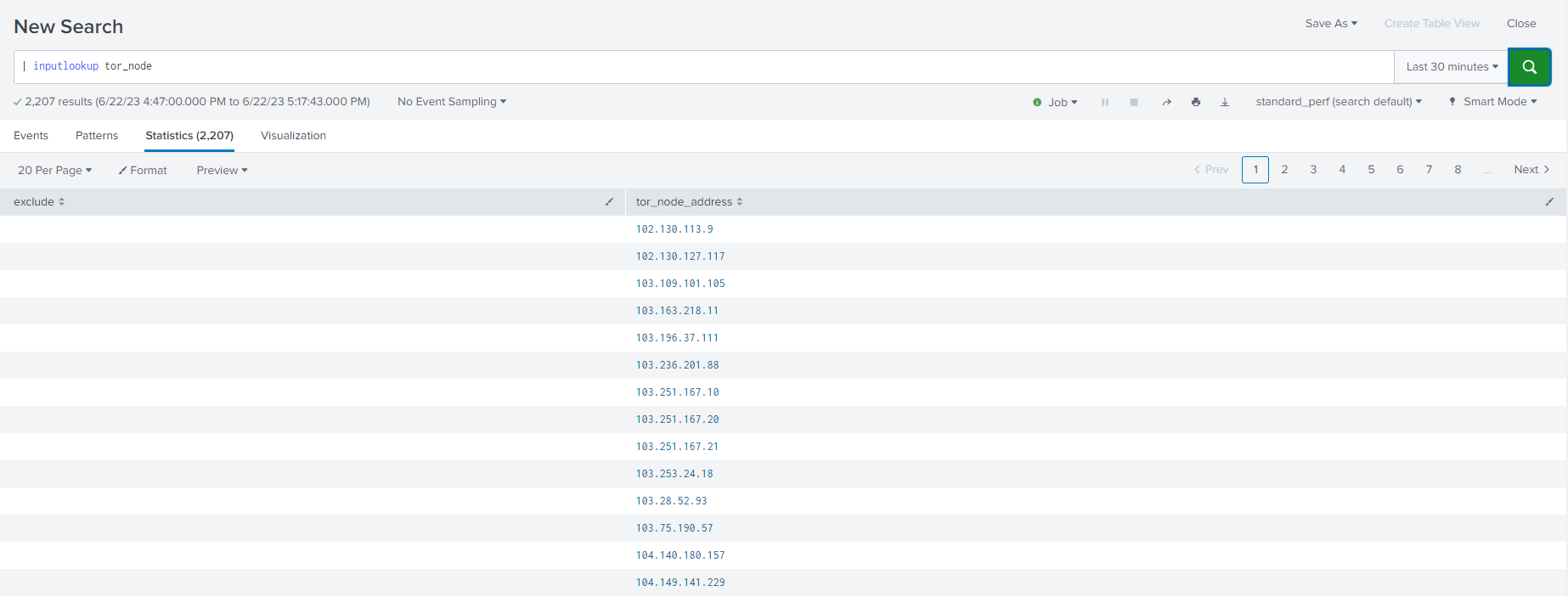
Task: Open the Last 30 minutes time picker
Action: 1451,67
